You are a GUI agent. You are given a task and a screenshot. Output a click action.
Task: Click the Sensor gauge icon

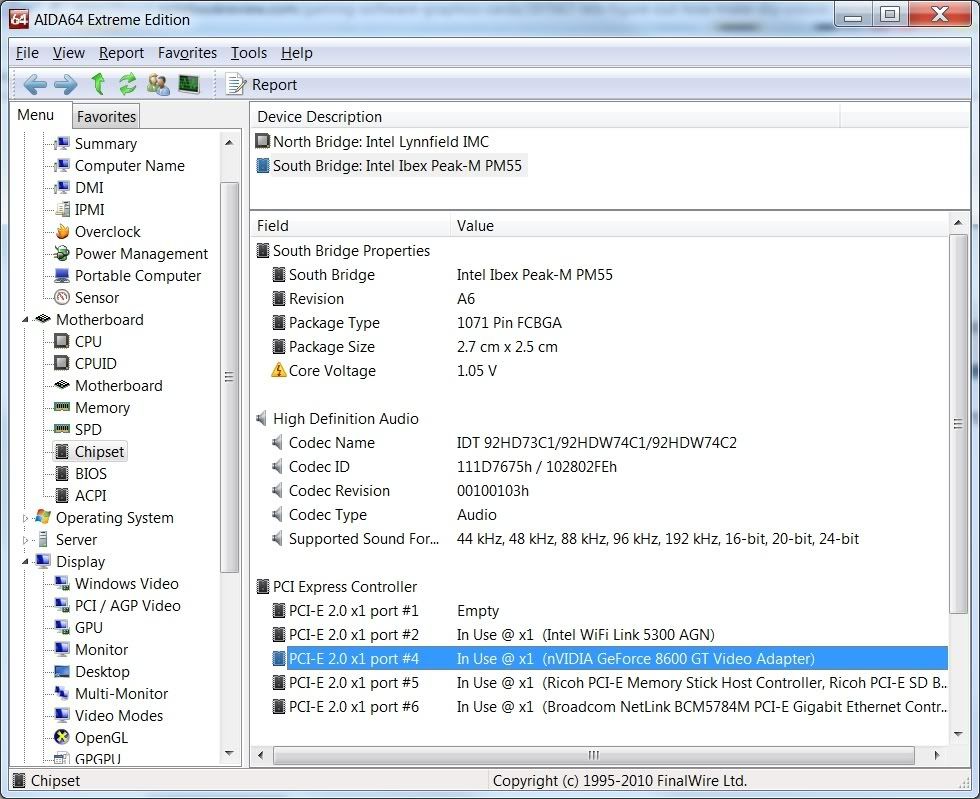(x=62, y=298)
